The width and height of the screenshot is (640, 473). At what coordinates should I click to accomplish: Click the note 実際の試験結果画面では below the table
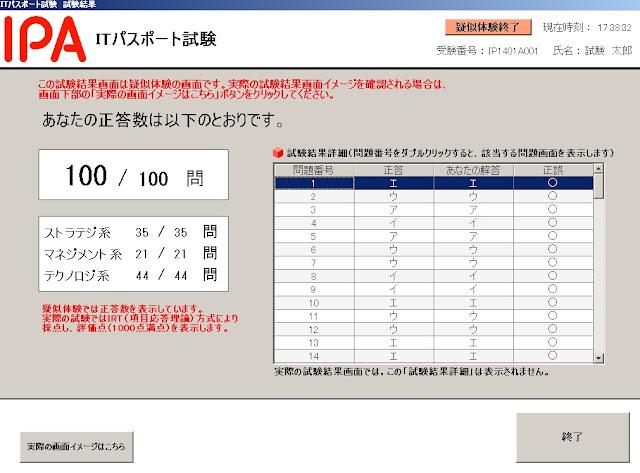point(411,371)
